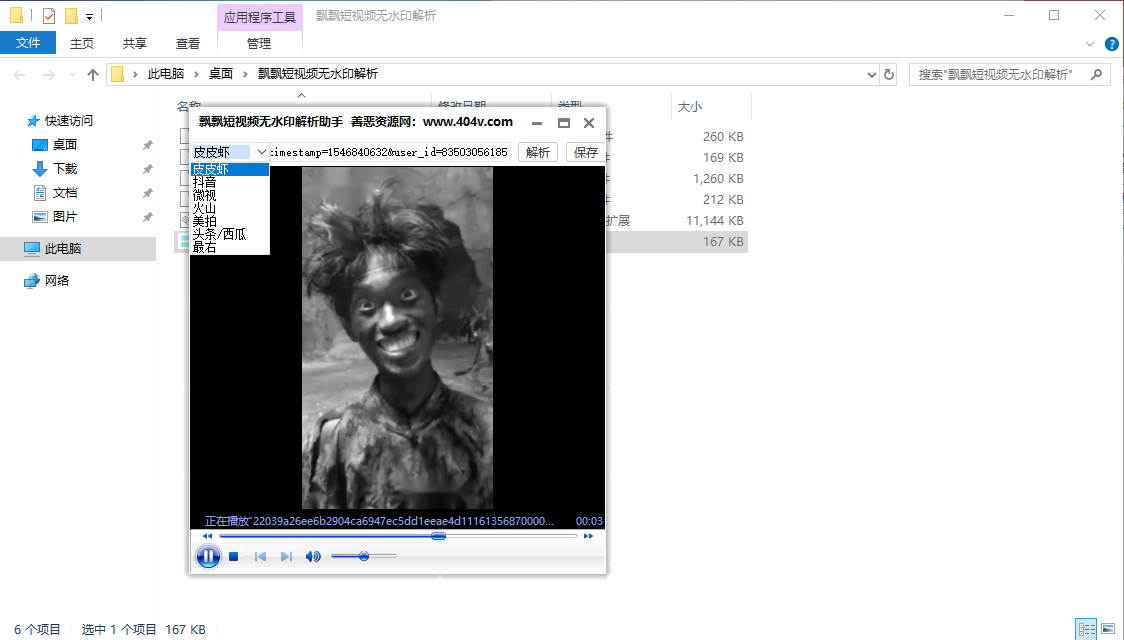Pick 最右 from the platform list
Screen dimensions: 1124x640
[x=204, y=247]
